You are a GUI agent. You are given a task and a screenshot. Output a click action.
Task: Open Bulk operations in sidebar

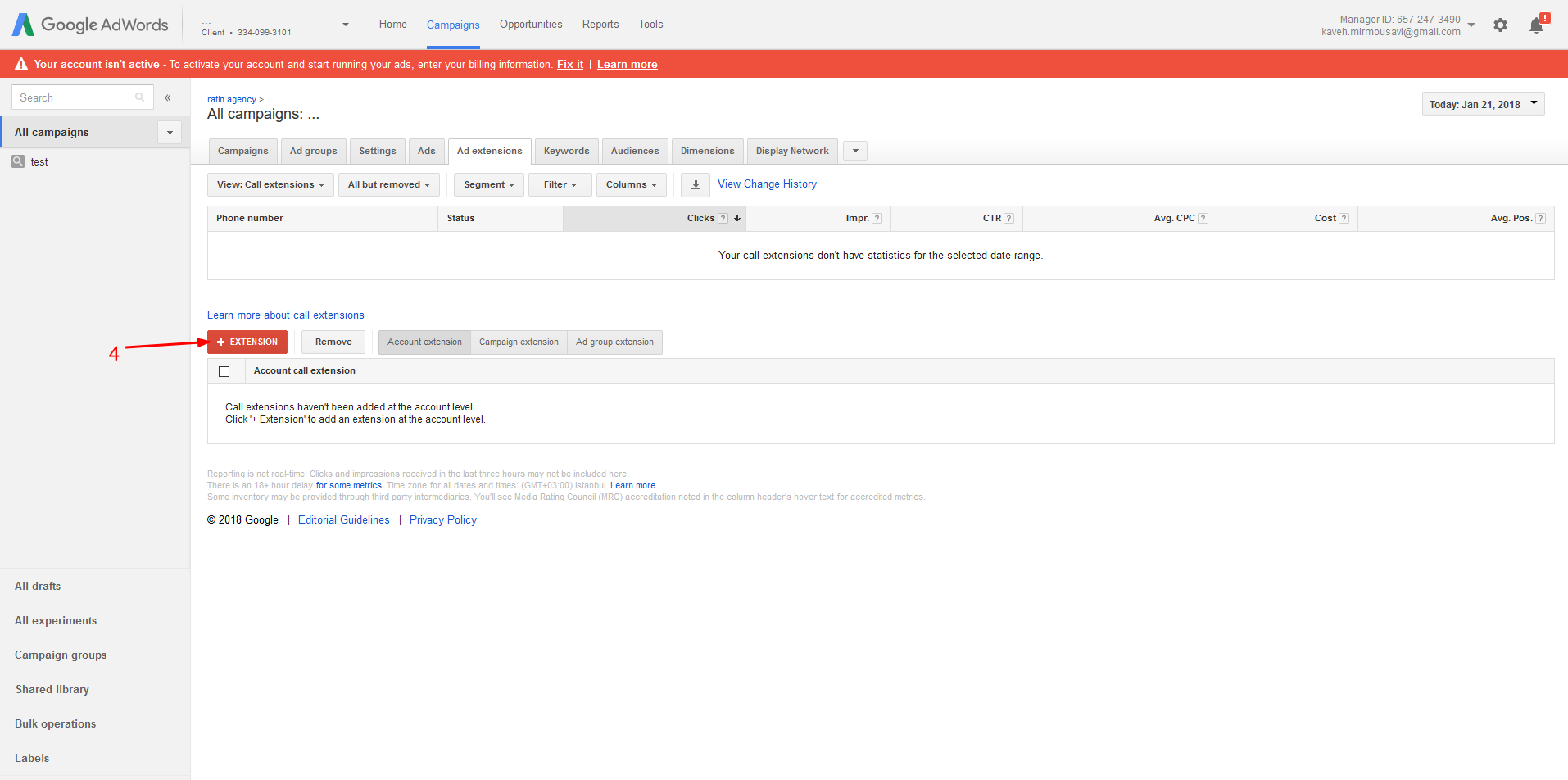[56, 724]
